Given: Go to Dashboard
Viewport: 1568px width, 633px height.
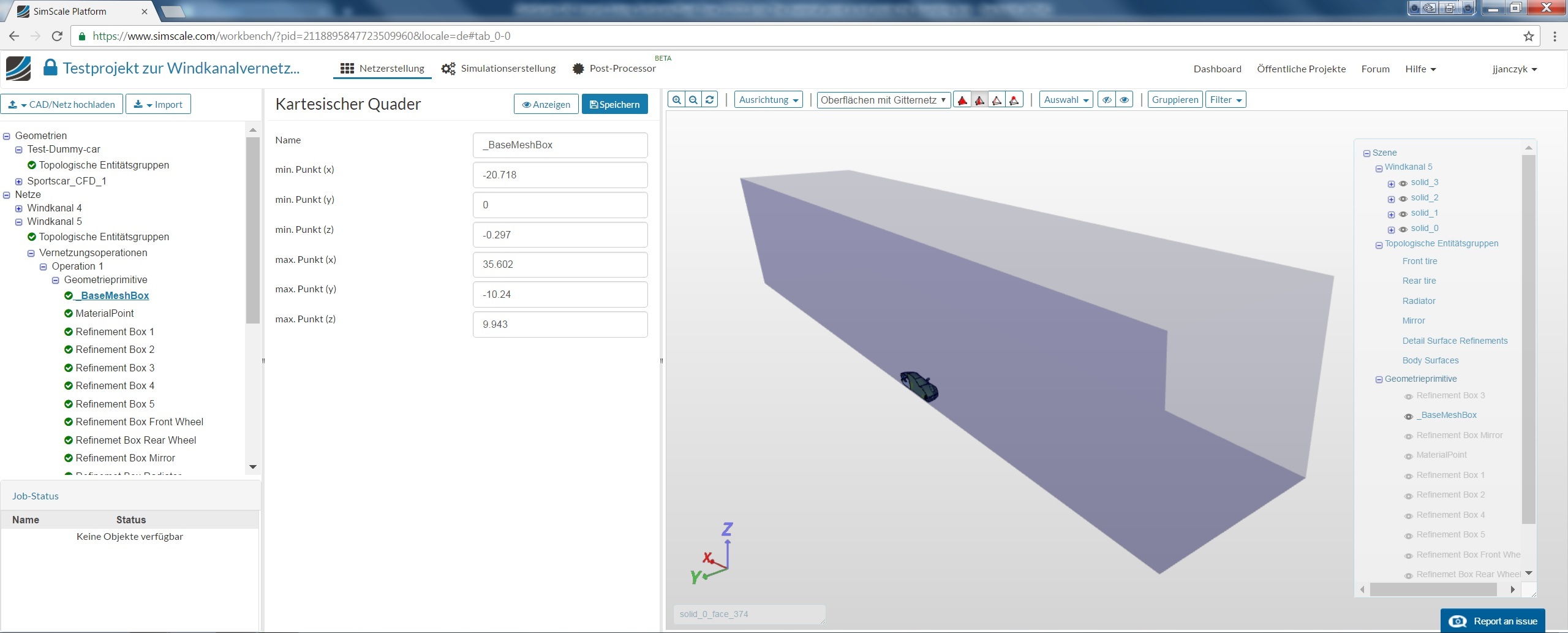Looking at the screenshot, I should pyautogui.click(x=1217, y=69).
